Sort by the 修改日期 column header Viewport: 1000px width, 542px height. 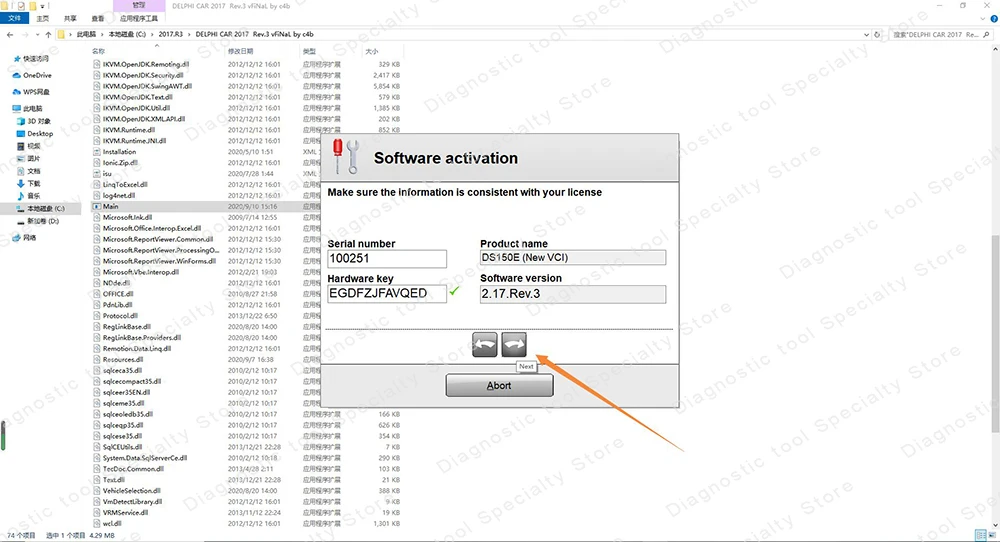click(240, 51)
